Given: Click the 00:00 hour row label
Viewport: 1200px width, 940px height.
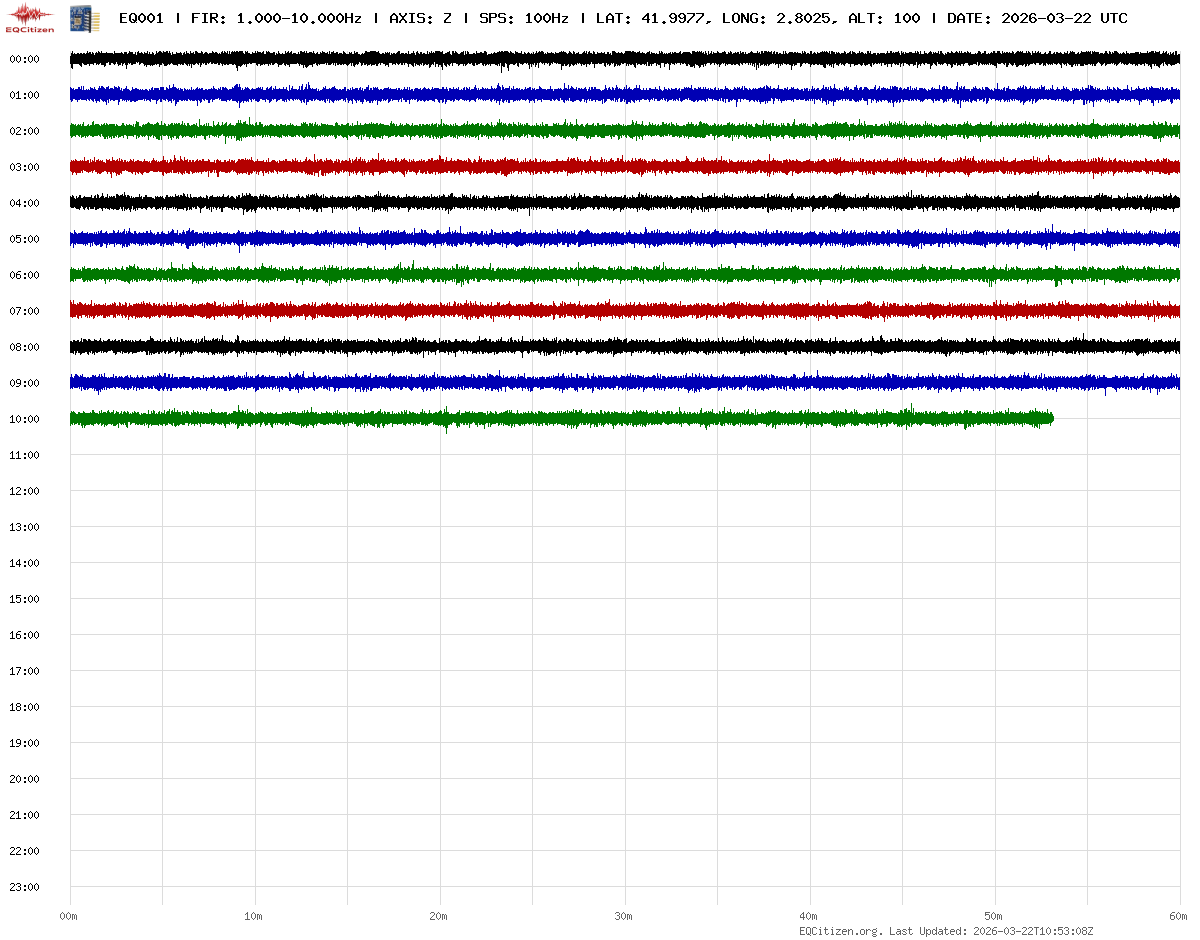Looking at the screenshot, I should [24, 59].
